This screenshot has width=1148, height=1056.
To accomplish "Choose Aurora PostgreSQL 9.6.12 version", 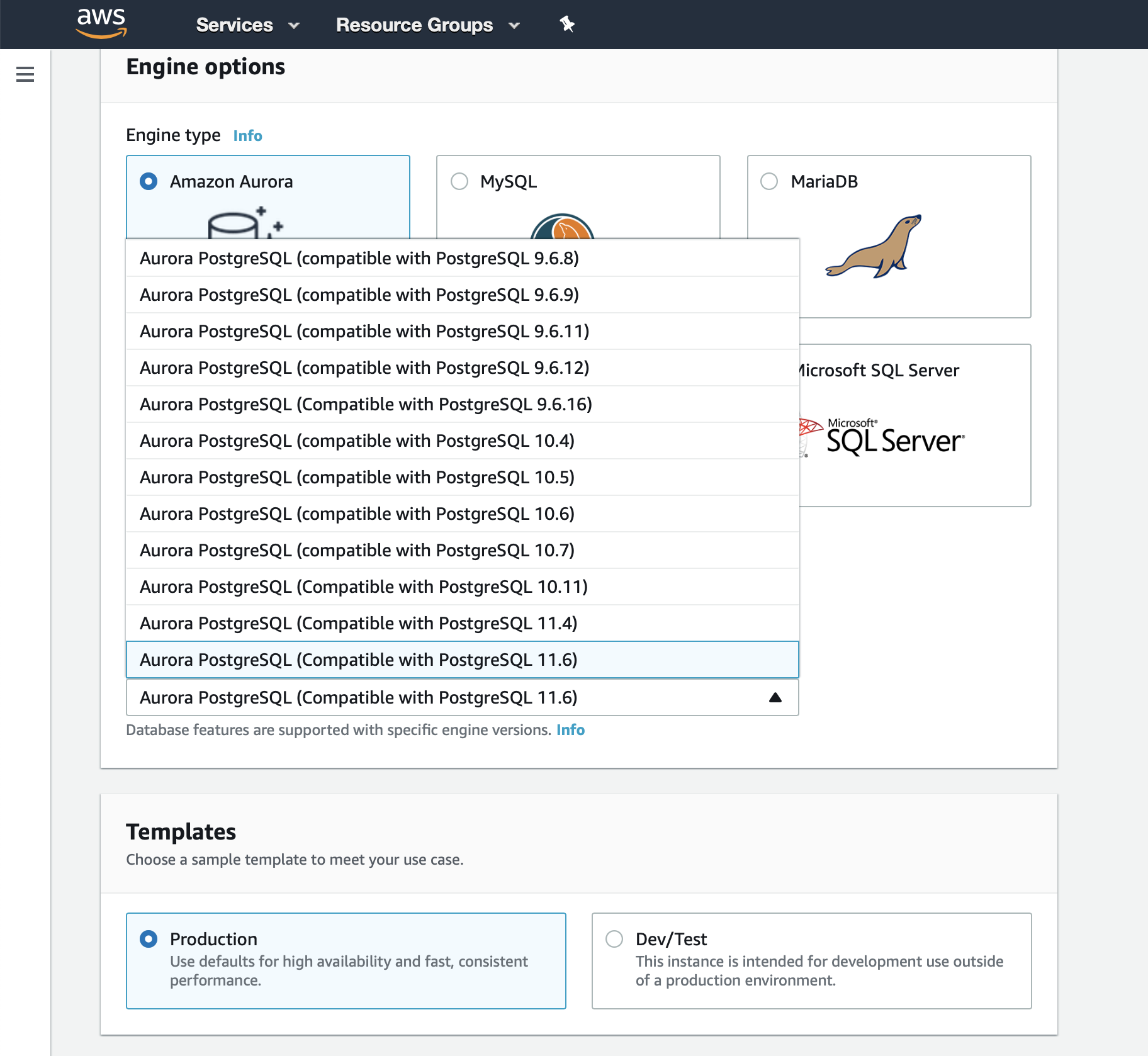I will coord(463,368).
